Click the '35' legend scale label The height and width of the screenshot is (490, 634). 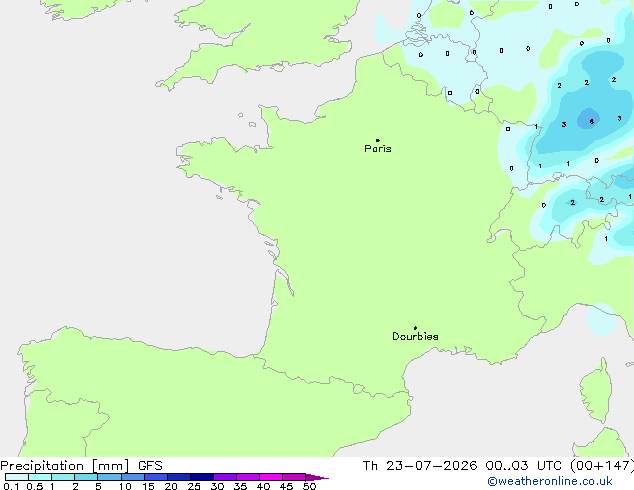click(x=240, y=486)
